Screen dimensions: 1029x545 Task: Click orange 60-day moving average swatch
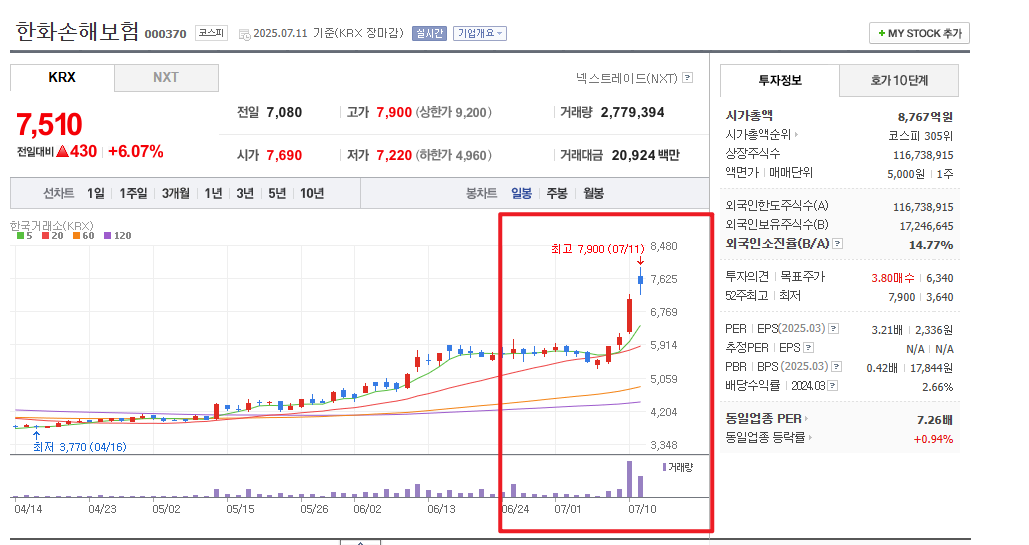tap(76, 235)
